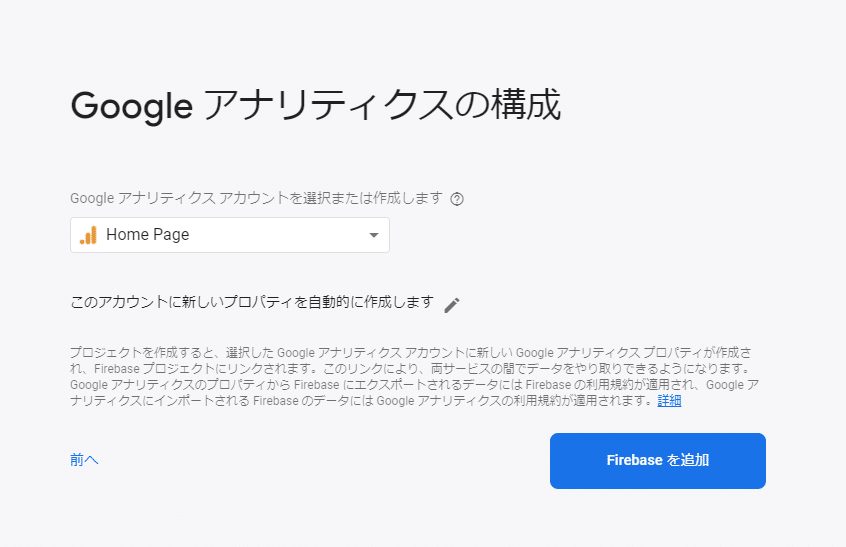Image resolution: width=846 pixels, height=547 pixels.
Task: Go back with the 前へ link
Action: pyautogui.click(x=84, y=460)
